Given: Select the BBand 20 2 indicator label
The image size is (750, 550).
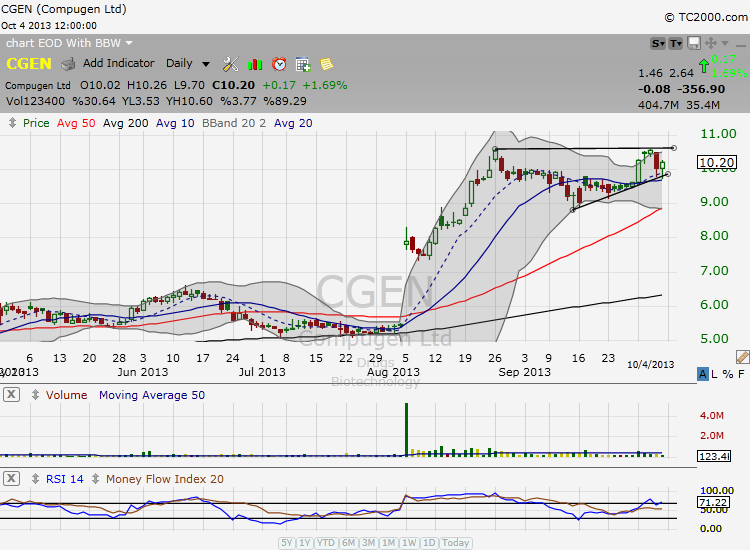Looking at the screenshot, I should (234, 123).
